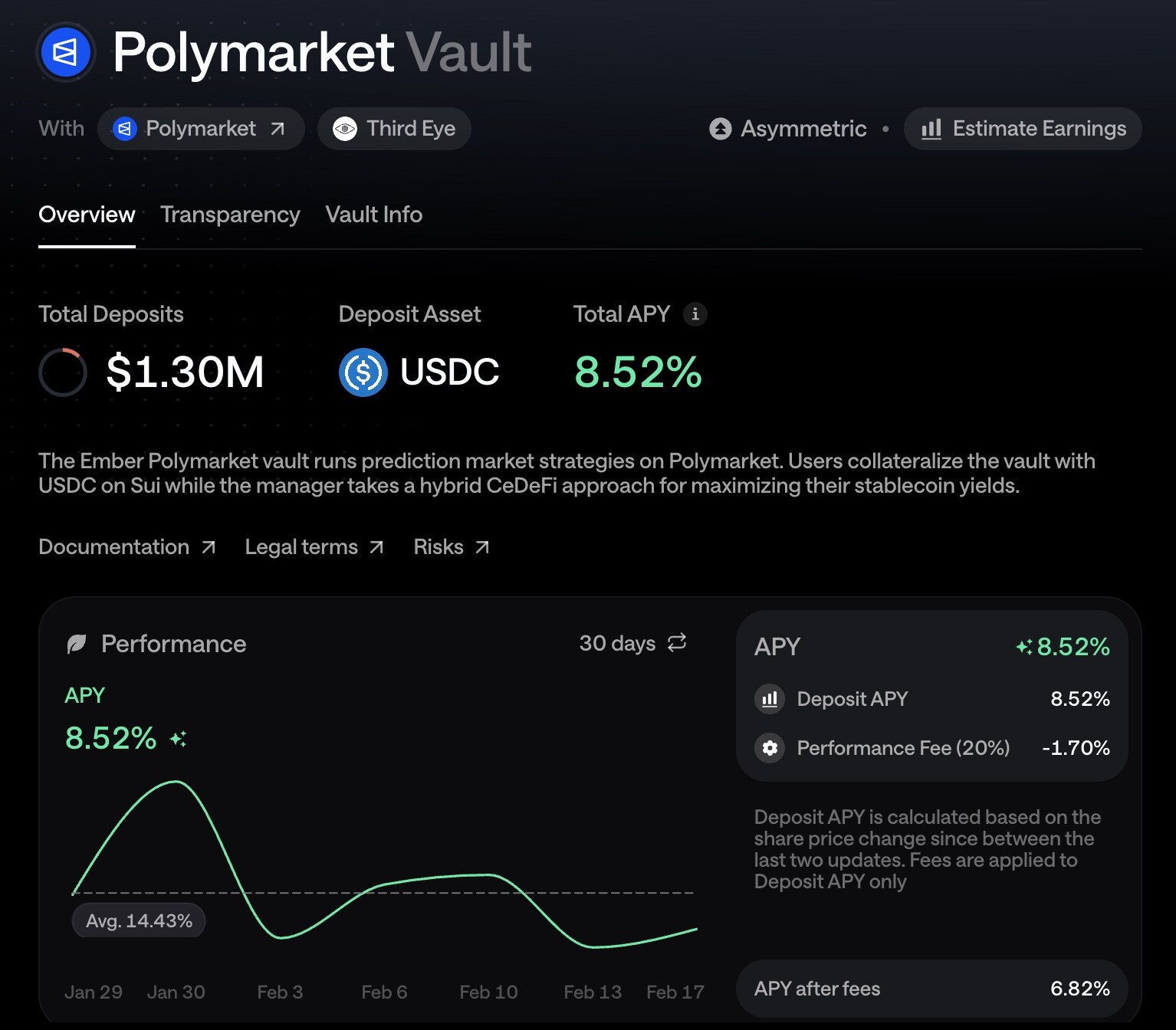The height and width of the screenshot is (1030, 1176).
Task: Click the APY after fees row
Action: tap(931, 989)
